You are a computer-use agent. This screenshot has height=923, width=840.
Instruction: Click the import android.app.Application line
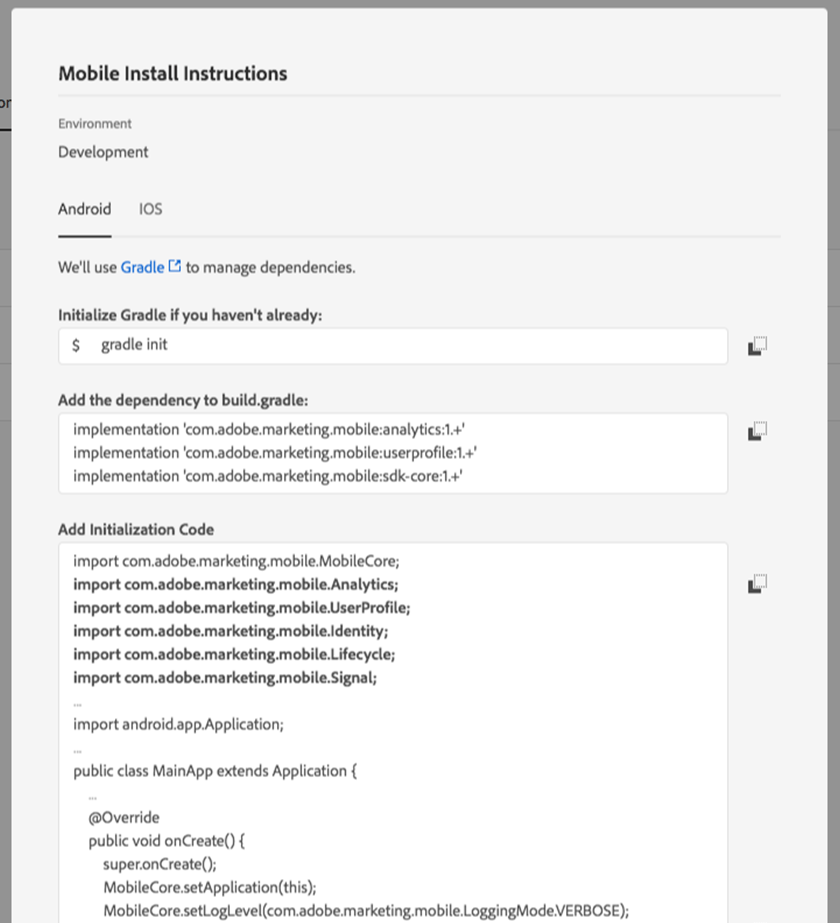coord(178,724)
